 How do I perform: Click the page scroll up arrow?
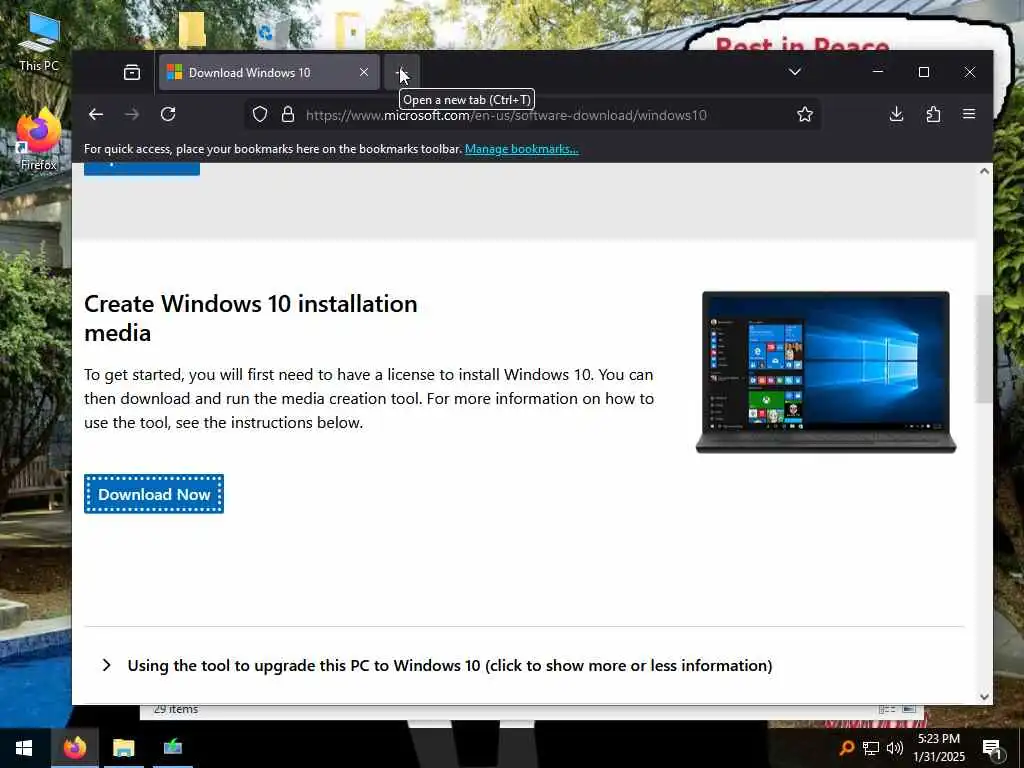pos(984,171)
